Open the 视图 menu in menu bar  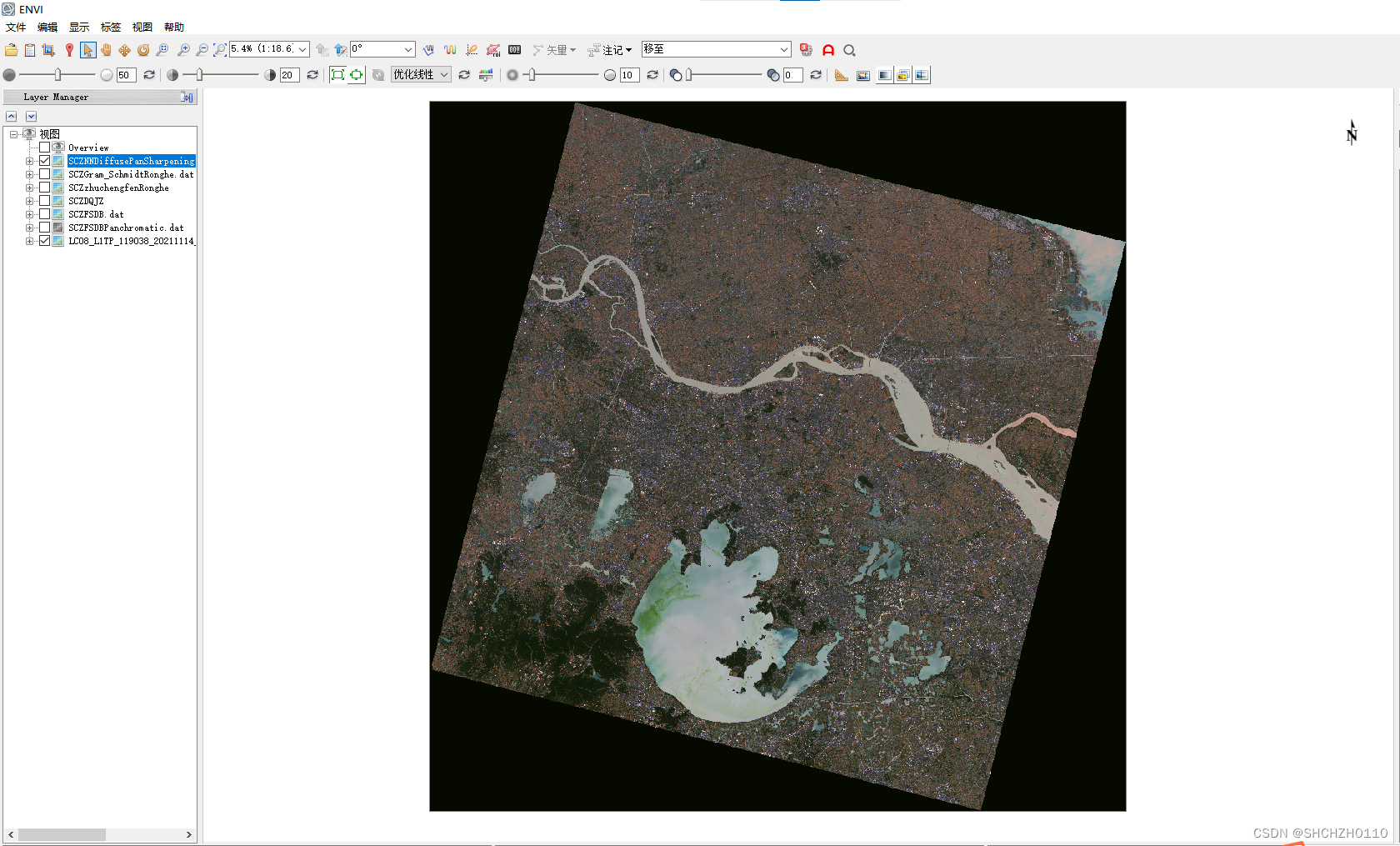142,28
